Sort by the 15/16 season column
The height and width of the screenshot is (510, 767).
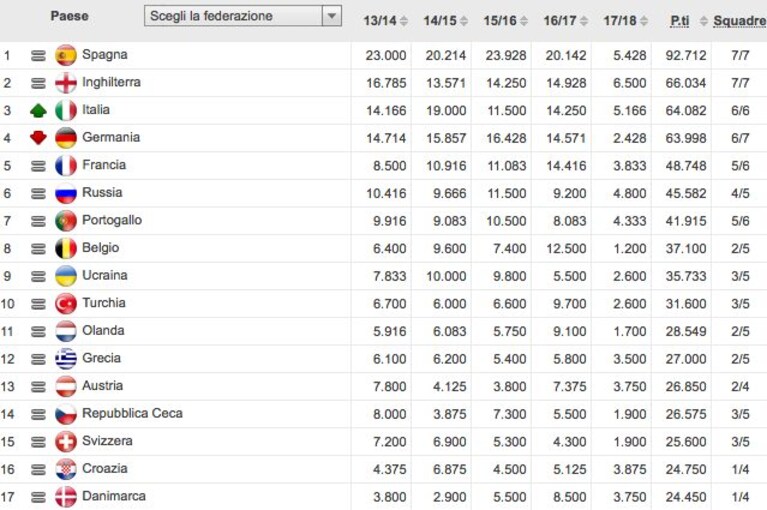(x=506, y=21)
